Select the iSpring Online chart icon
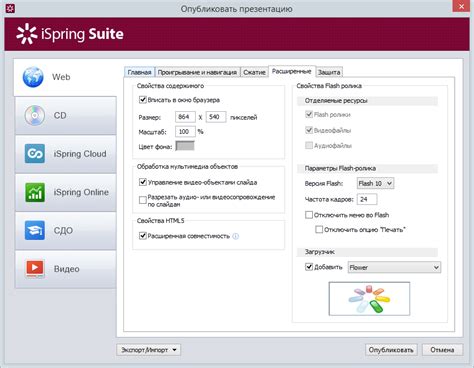 click(x=35, y=192)
